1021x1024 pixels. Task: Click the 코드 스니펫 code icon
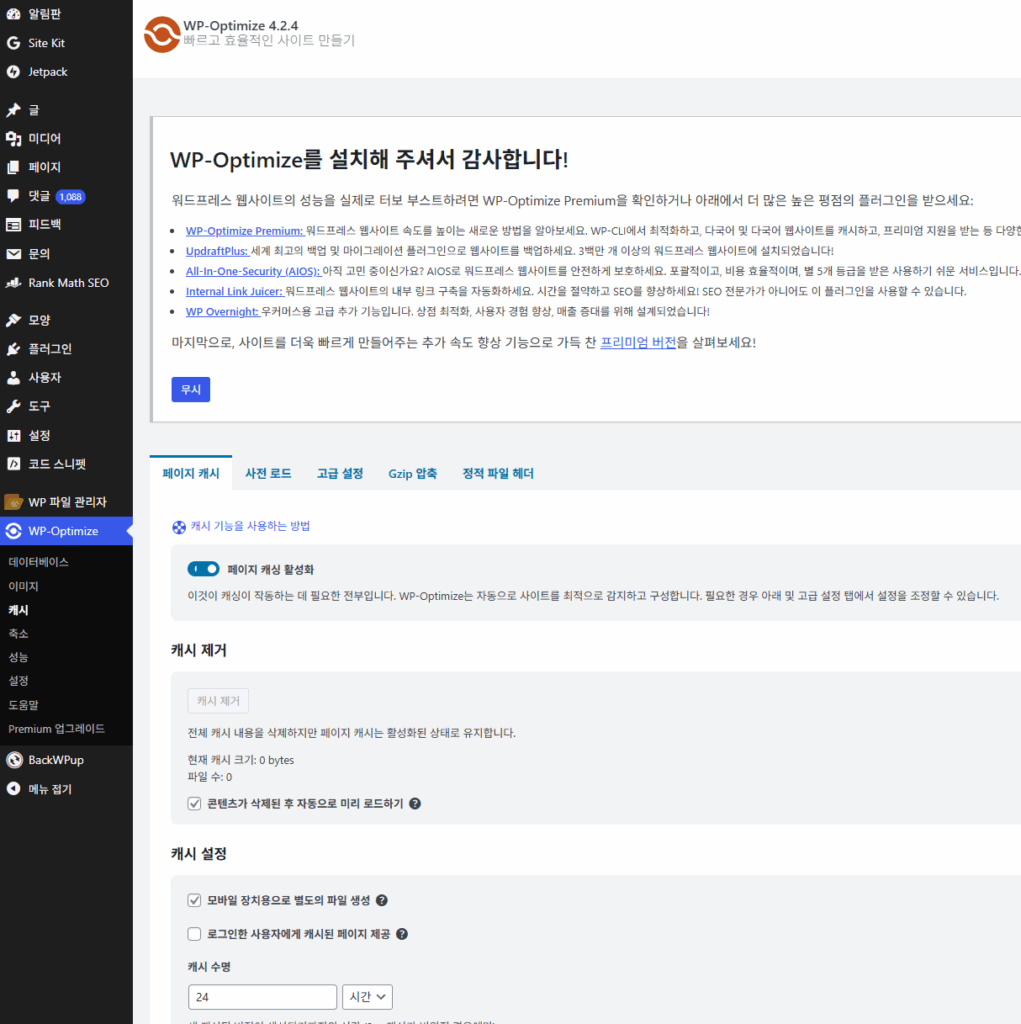point(13,464)
